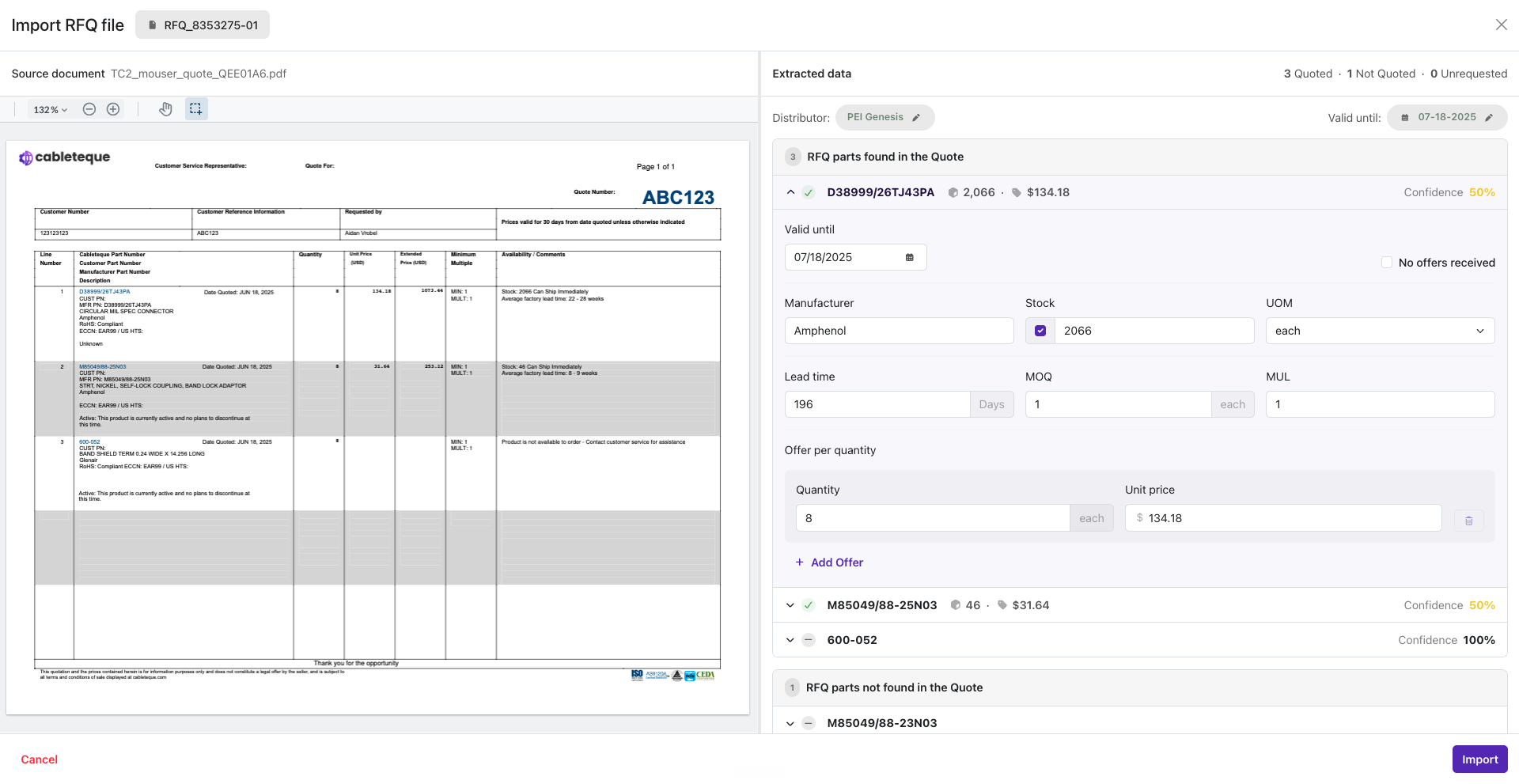Click file icon in RFQ_8353275-01 chip
The image size is (1519, 784).
(153, 25)
